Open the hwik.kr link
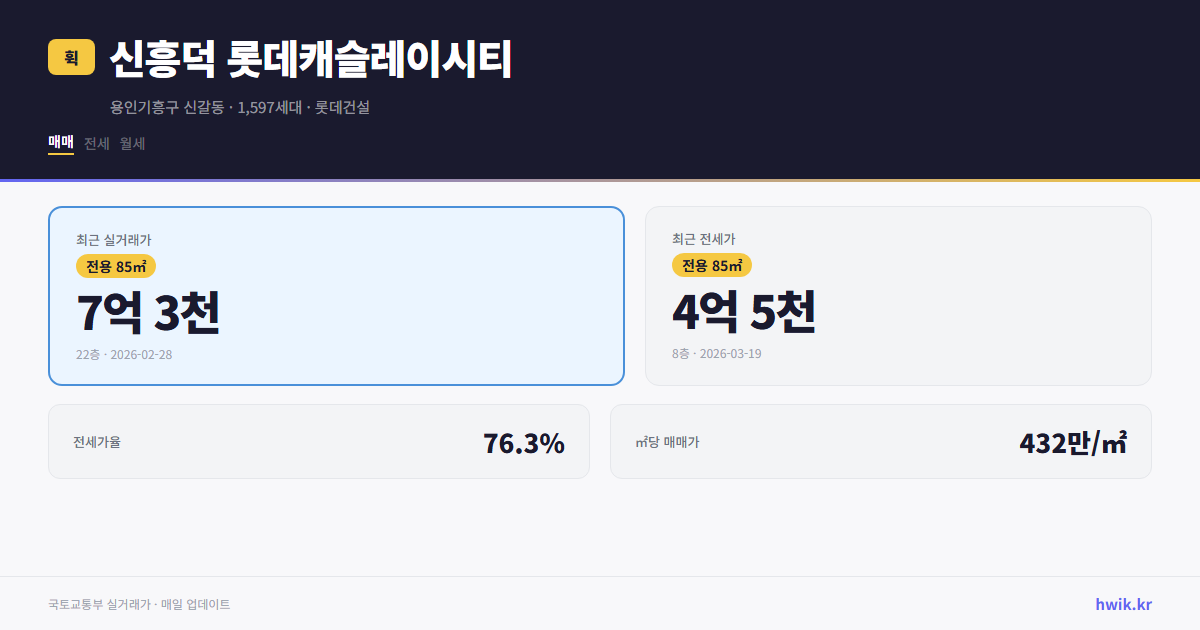1200x630 pixels. (x=1122, y=603)
